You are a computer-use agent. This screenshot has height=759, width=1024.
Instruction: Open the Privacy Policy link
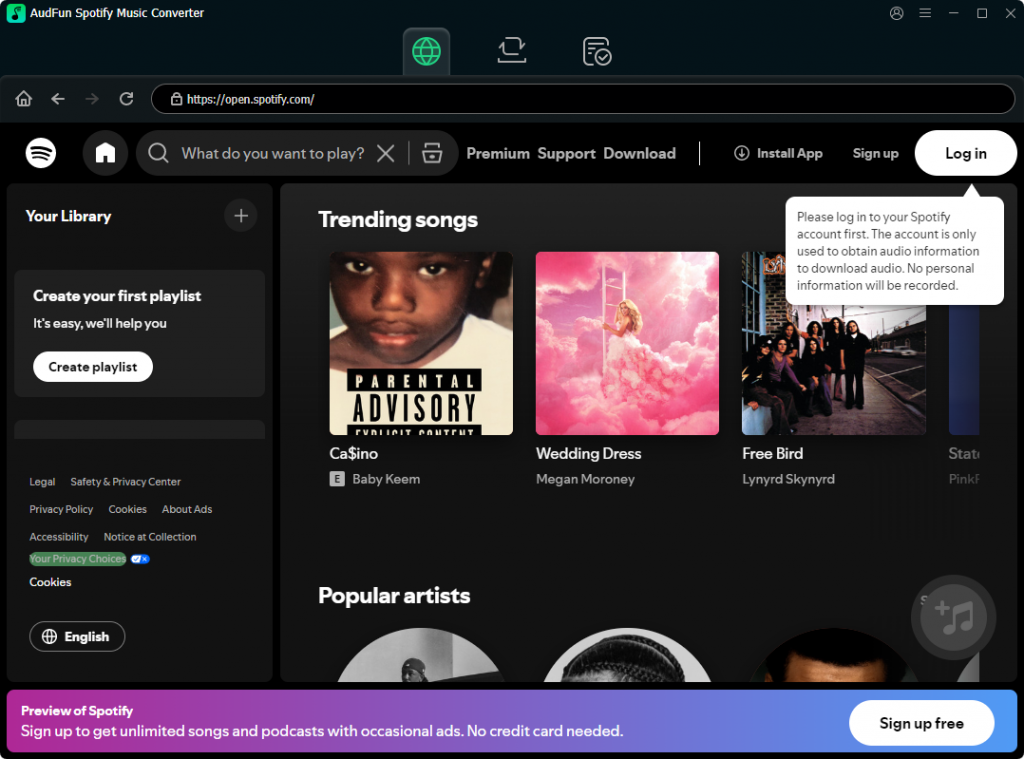tap(61, 509)
